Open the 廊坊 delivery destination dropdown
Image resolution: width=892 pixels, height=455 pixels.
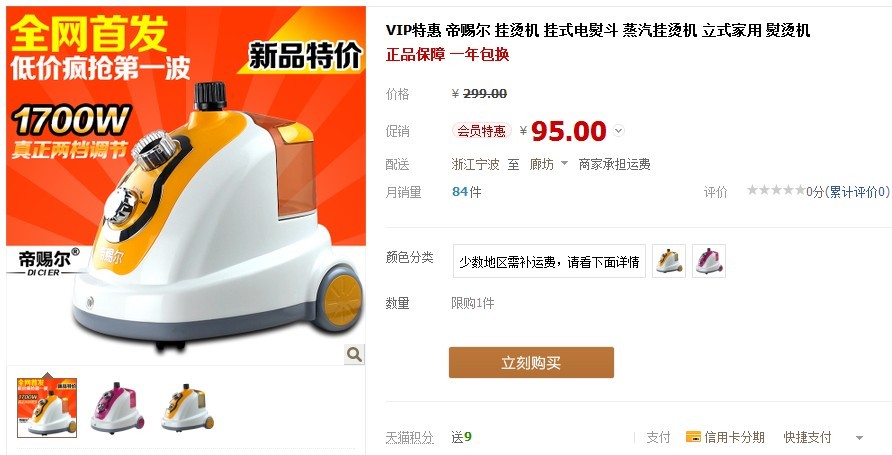(x=548, y=164)
